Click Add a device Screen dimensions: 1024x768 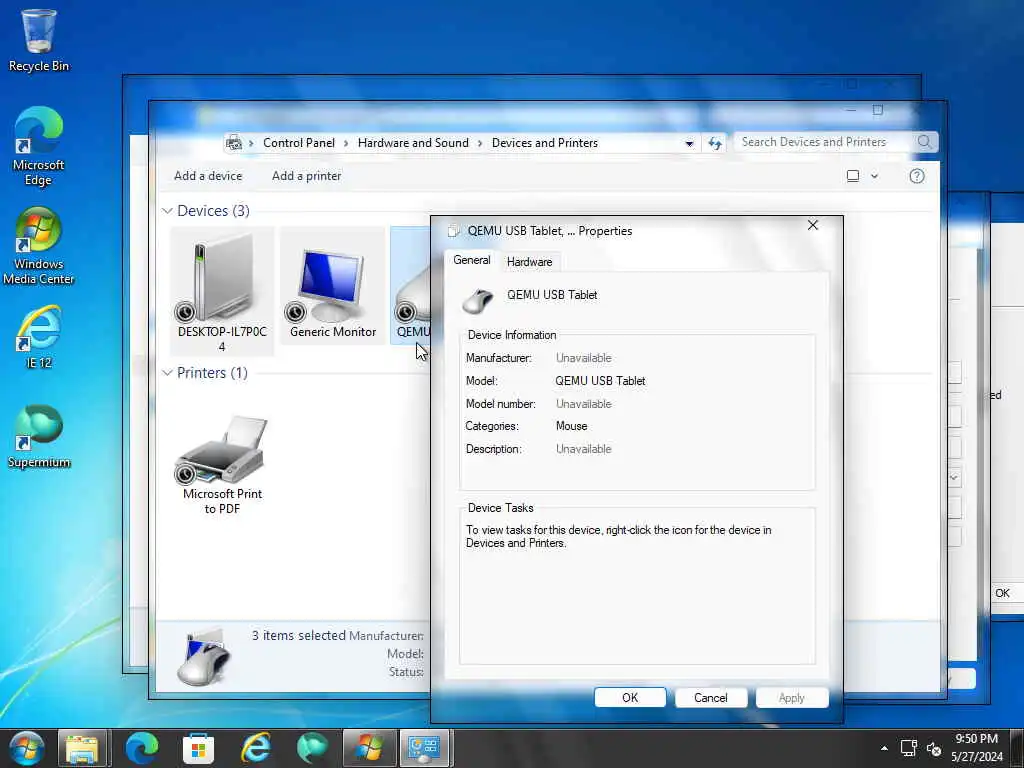point(208,176)
